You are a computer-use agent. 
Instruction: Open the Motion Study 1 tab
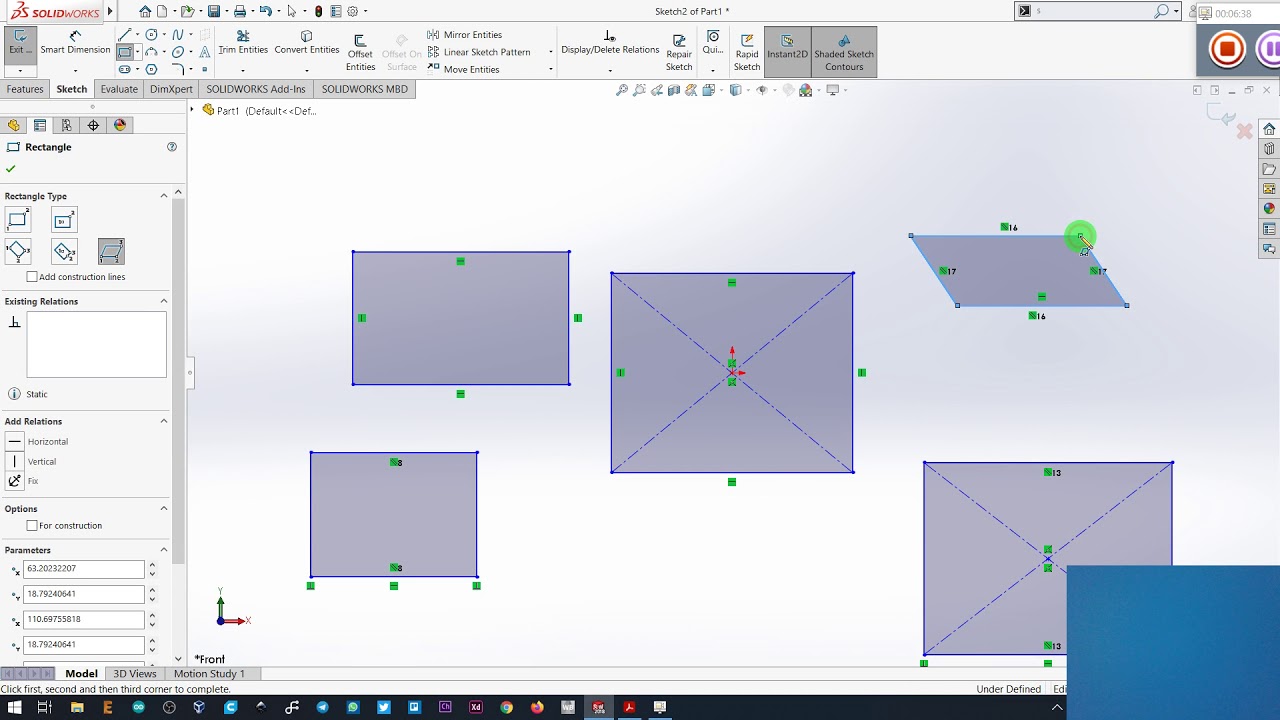click(x=209, y=674)
